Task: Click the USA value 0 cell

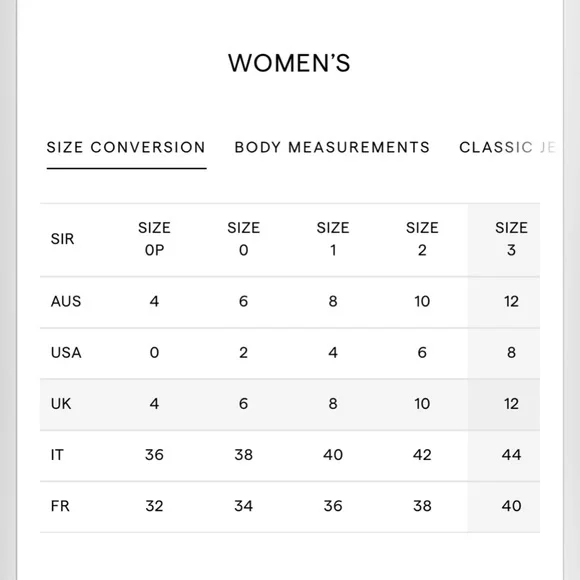Action: pos(154,353)
